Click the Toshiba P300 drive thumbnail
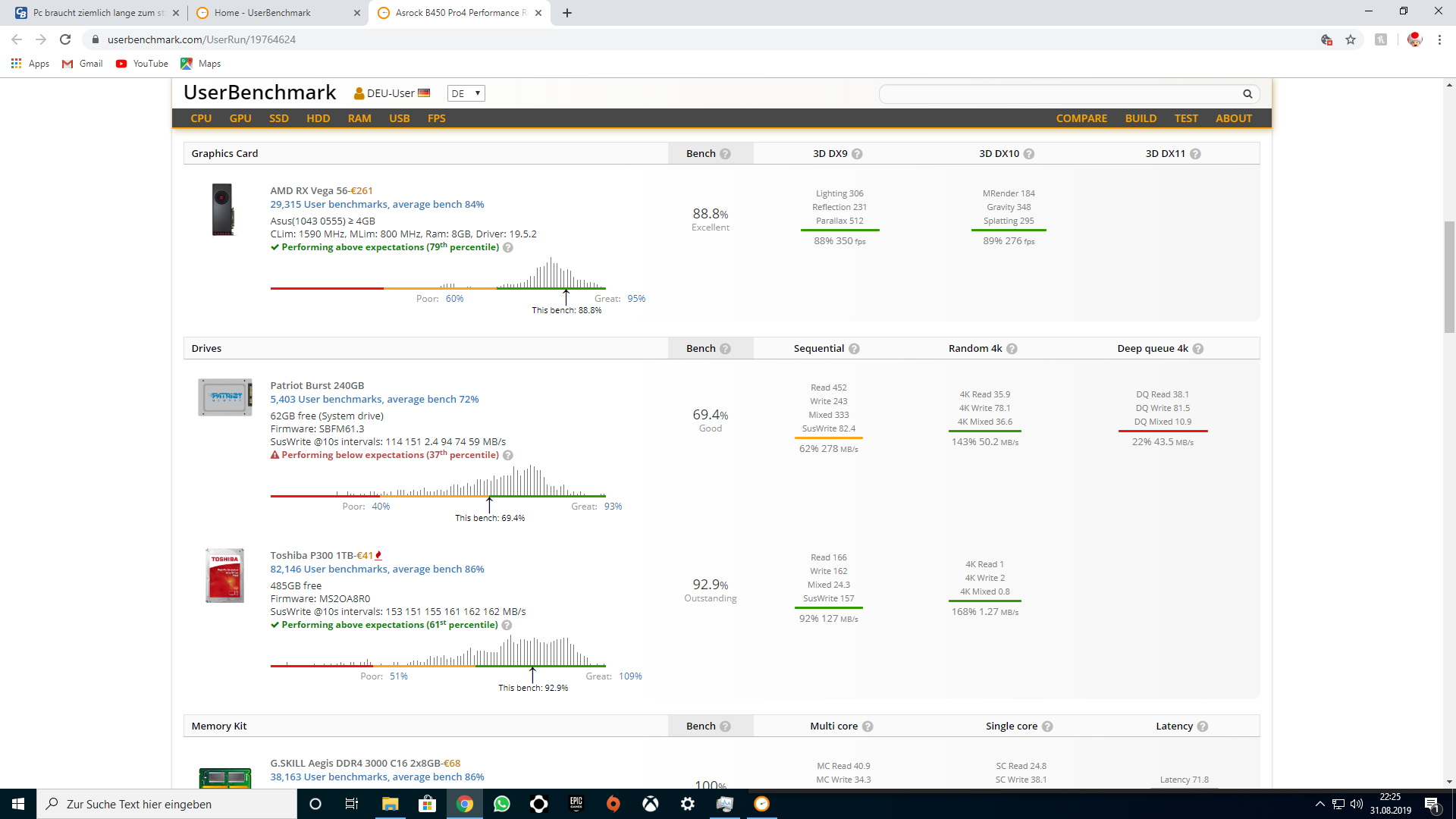The image size is (1456, 819). point(224,576)
